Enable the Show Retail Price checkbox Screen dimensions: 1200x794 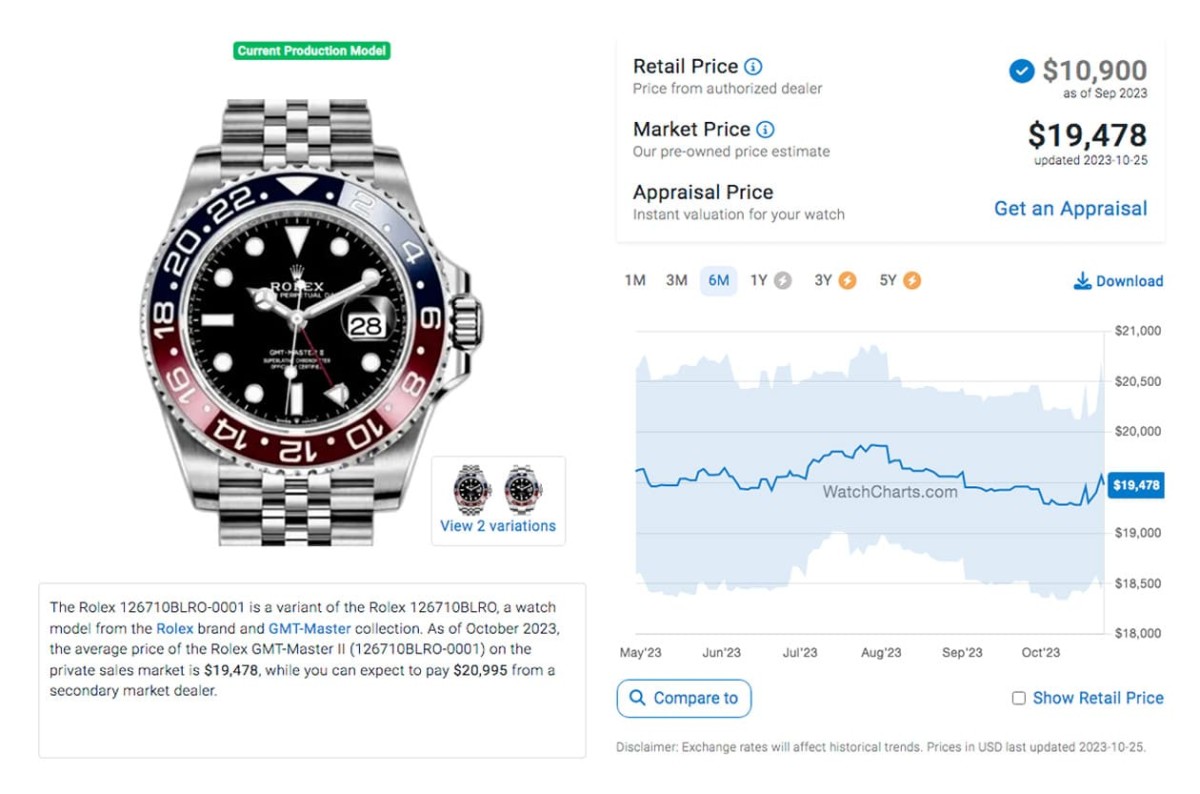tap(1019, 698)
